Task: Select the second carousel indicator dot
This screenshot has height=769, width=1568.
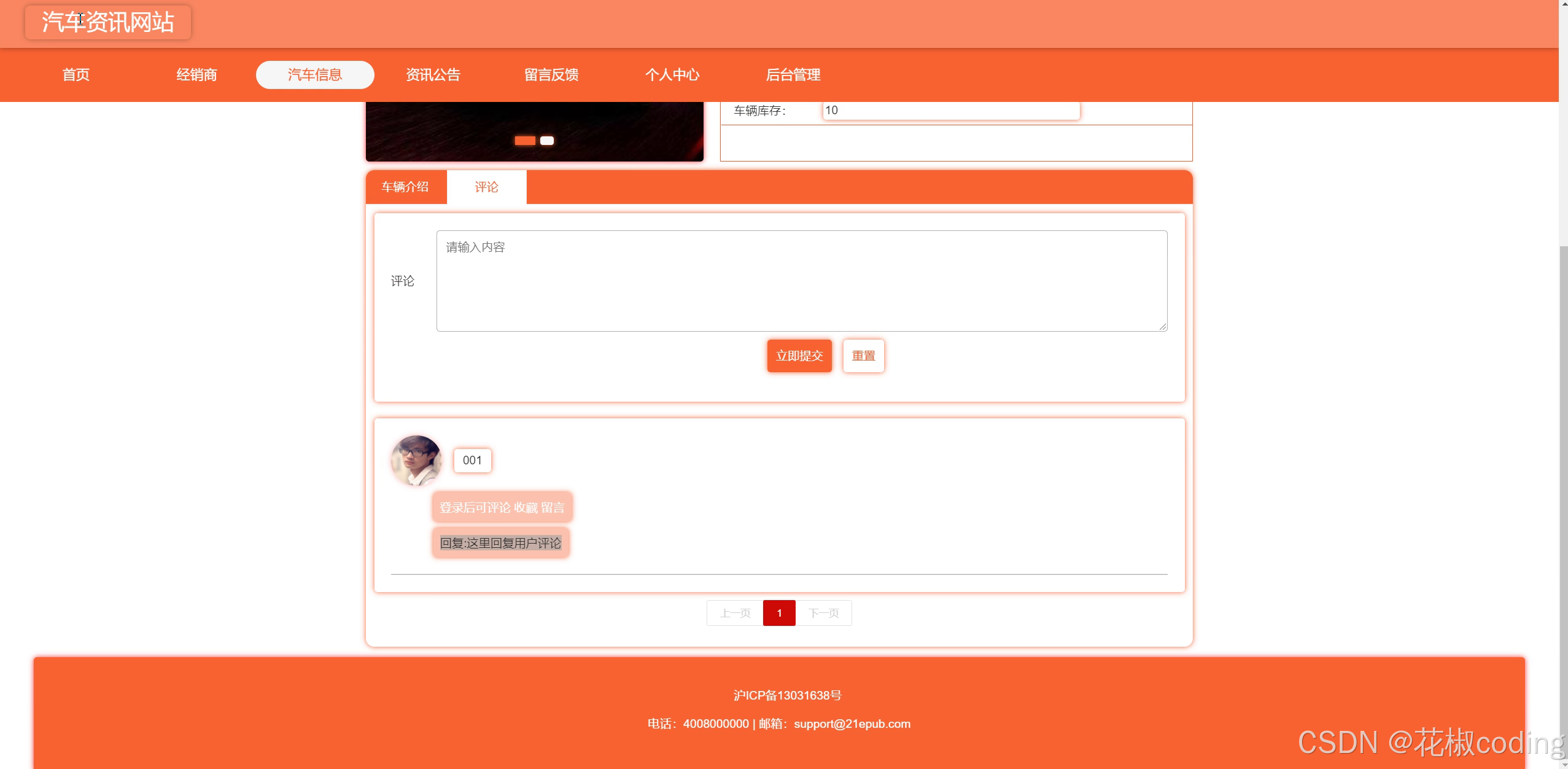Action: click(547, 141)
